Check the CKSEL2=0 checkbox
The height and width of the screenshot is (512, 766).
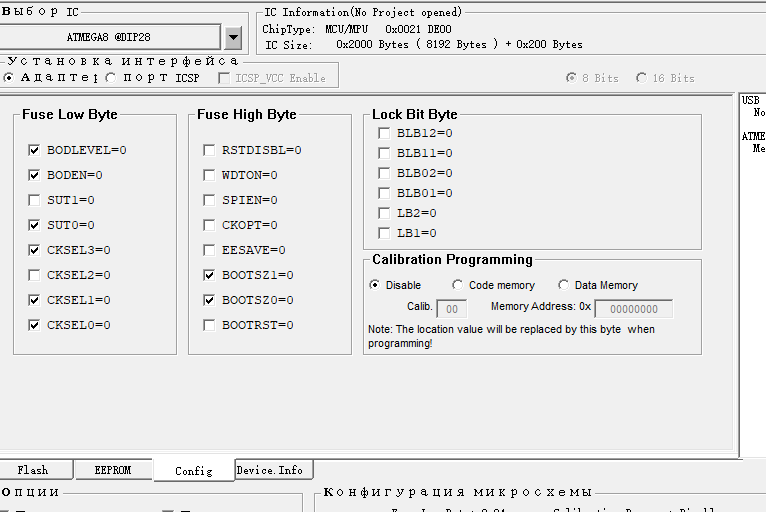pos(35,275)
